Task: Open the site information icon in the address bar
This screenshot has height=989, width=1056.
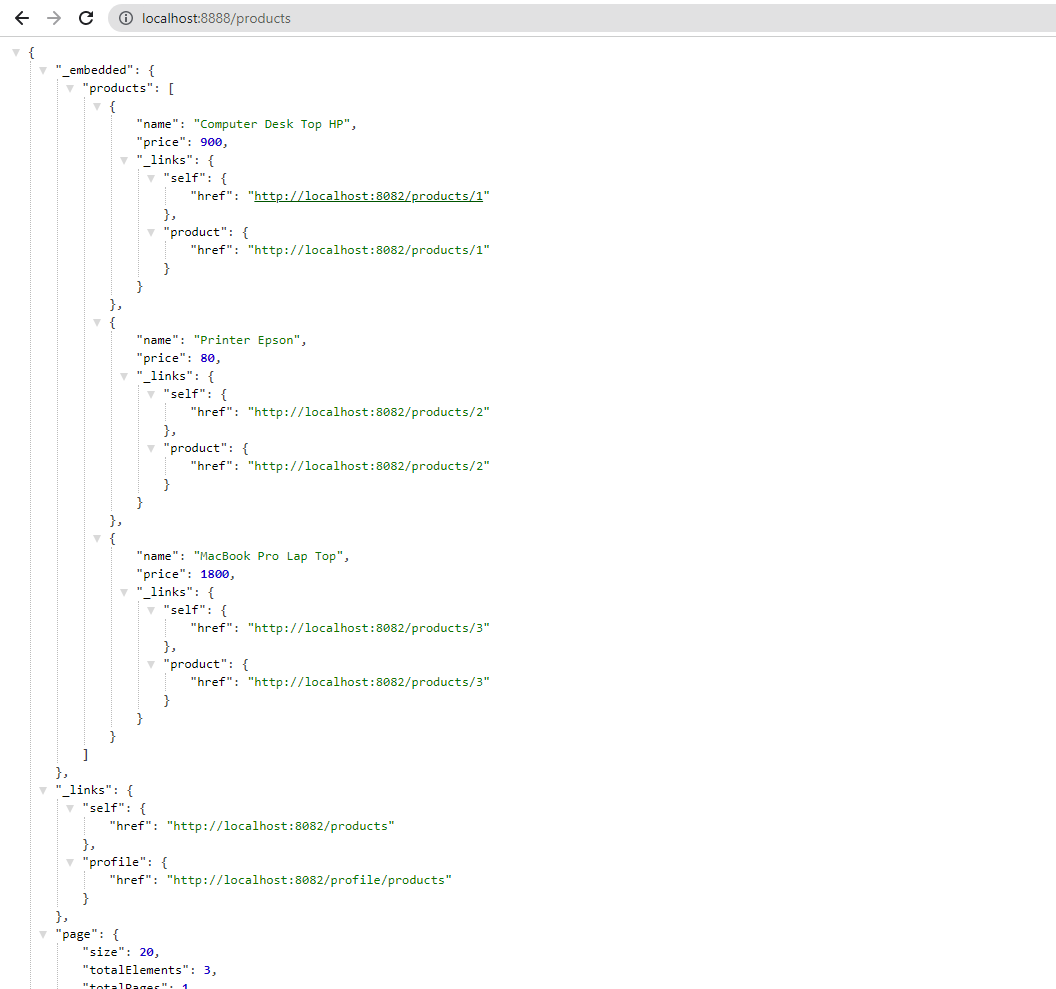Action: coord(125,17)
